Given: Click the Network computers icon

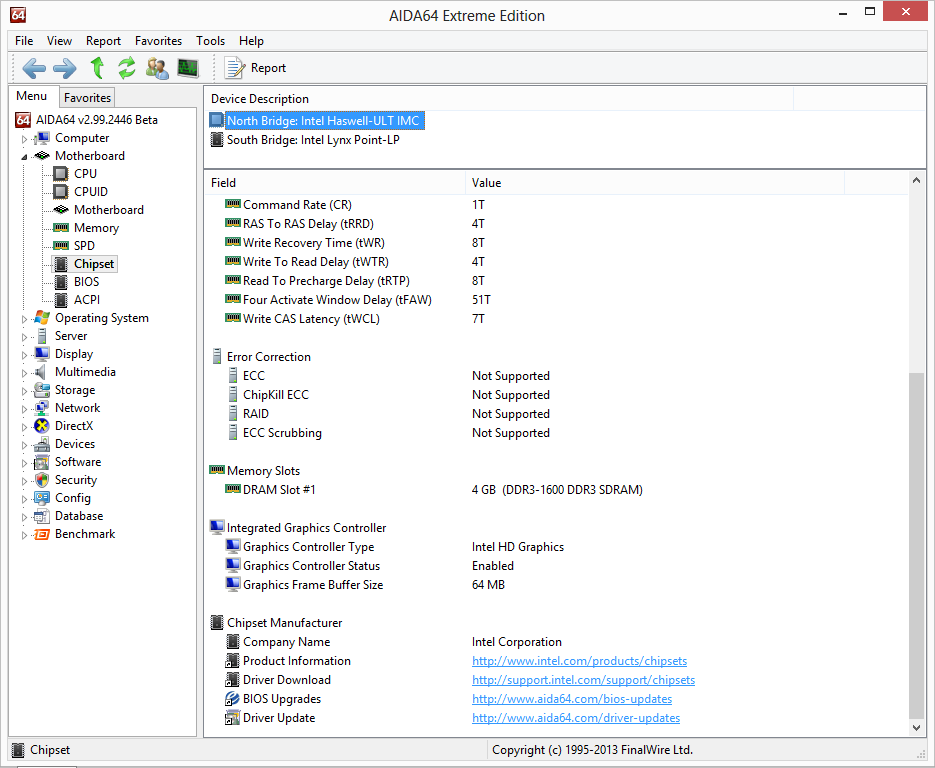Looking at the screenshot, I should coord(42,408).
